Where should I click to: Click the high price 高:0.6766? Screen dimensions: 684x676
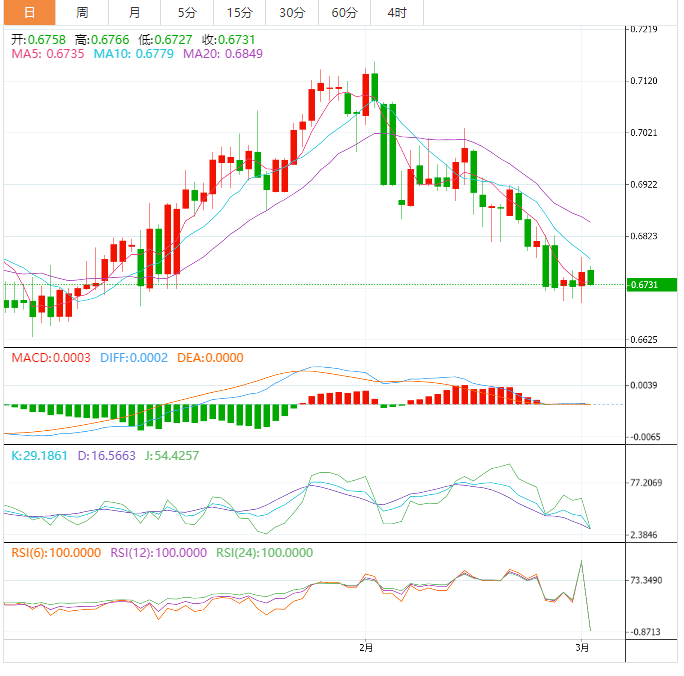[x=102, y=40]
